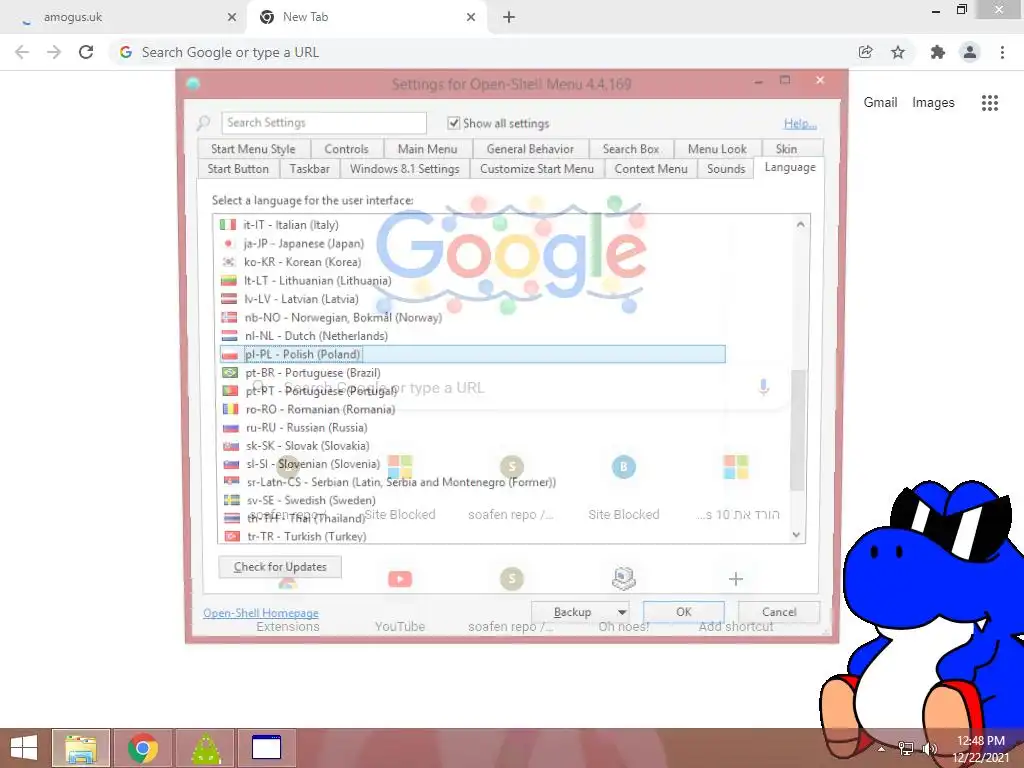This screenshot has height=768, width=1024.
Task: Click the network tray icon
Action: click(x=906, y=748)
